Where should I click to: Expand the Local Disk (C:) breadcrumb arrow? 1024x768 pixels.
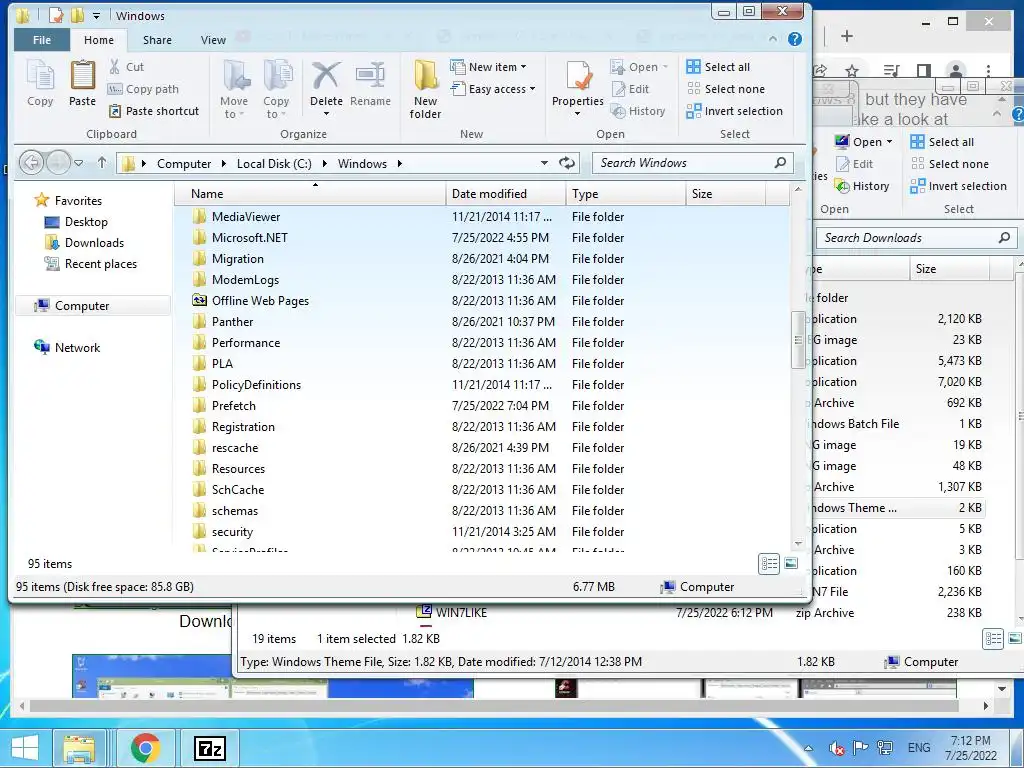tap(324, 163)
